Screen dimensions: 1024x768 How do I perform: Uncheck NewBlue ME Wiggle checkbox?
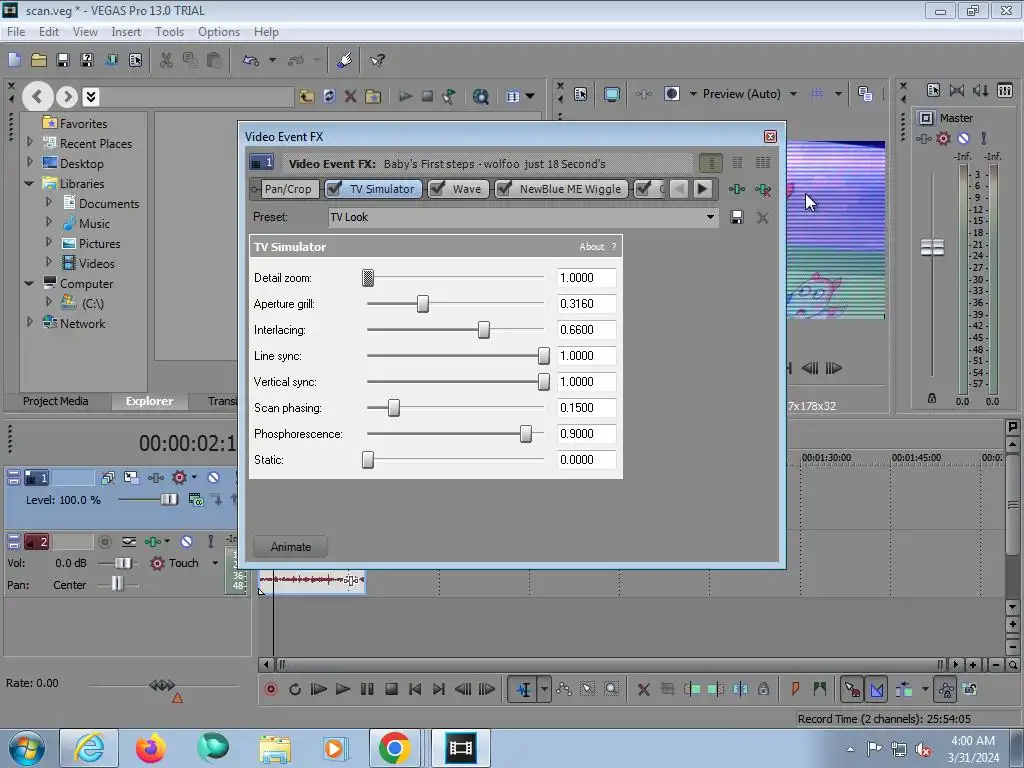(504, 189)
